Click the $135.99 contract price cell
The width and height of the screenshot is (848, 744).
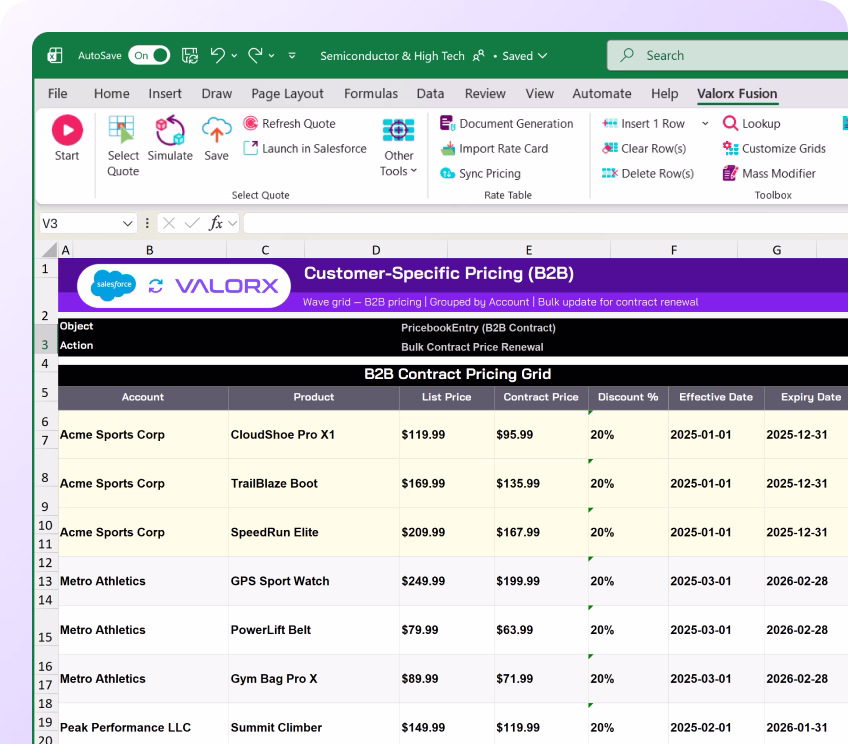[541, 483]
